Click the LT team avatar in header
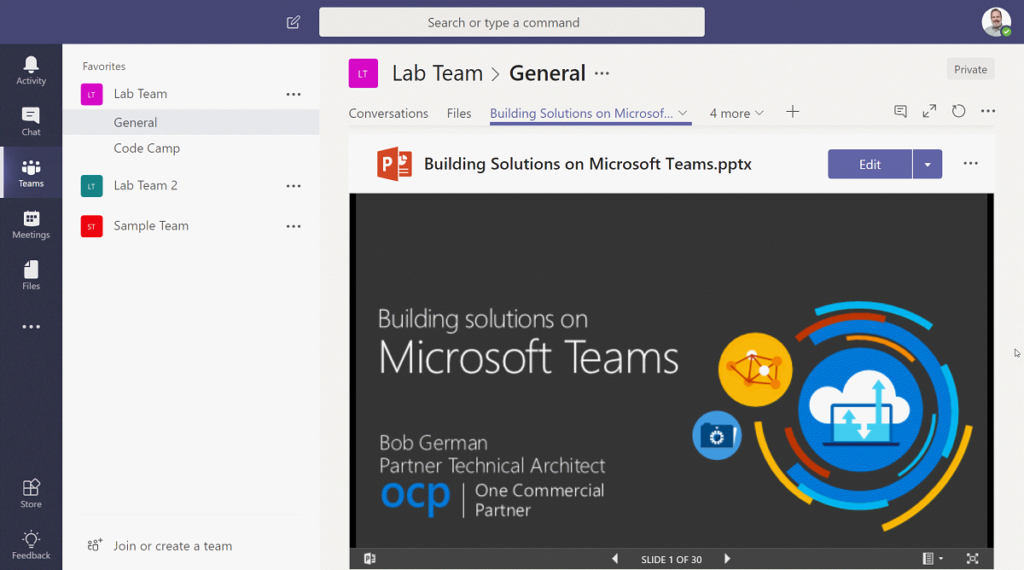1024x570 pixels. [x=363, y=73]
